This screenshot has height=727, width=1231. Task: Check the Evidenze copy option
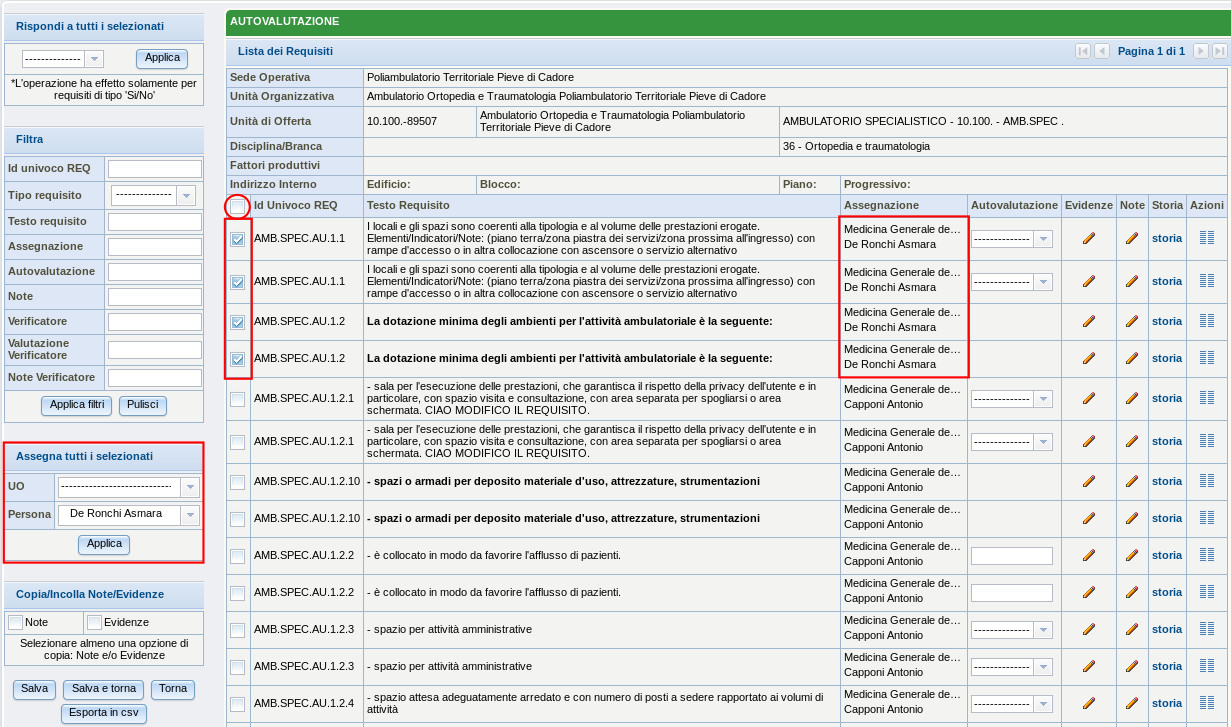coord(94,622)
